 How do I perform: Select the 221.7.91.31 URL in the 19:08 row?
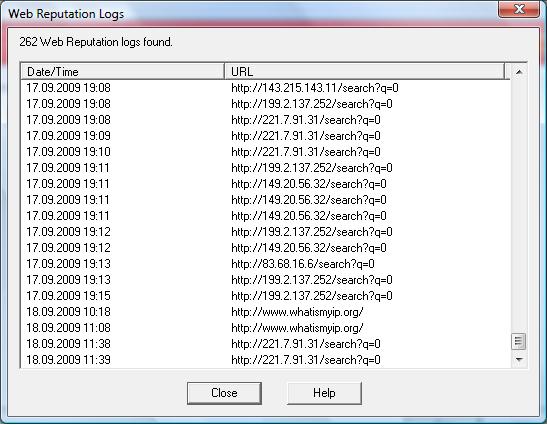tap(306, 120)
